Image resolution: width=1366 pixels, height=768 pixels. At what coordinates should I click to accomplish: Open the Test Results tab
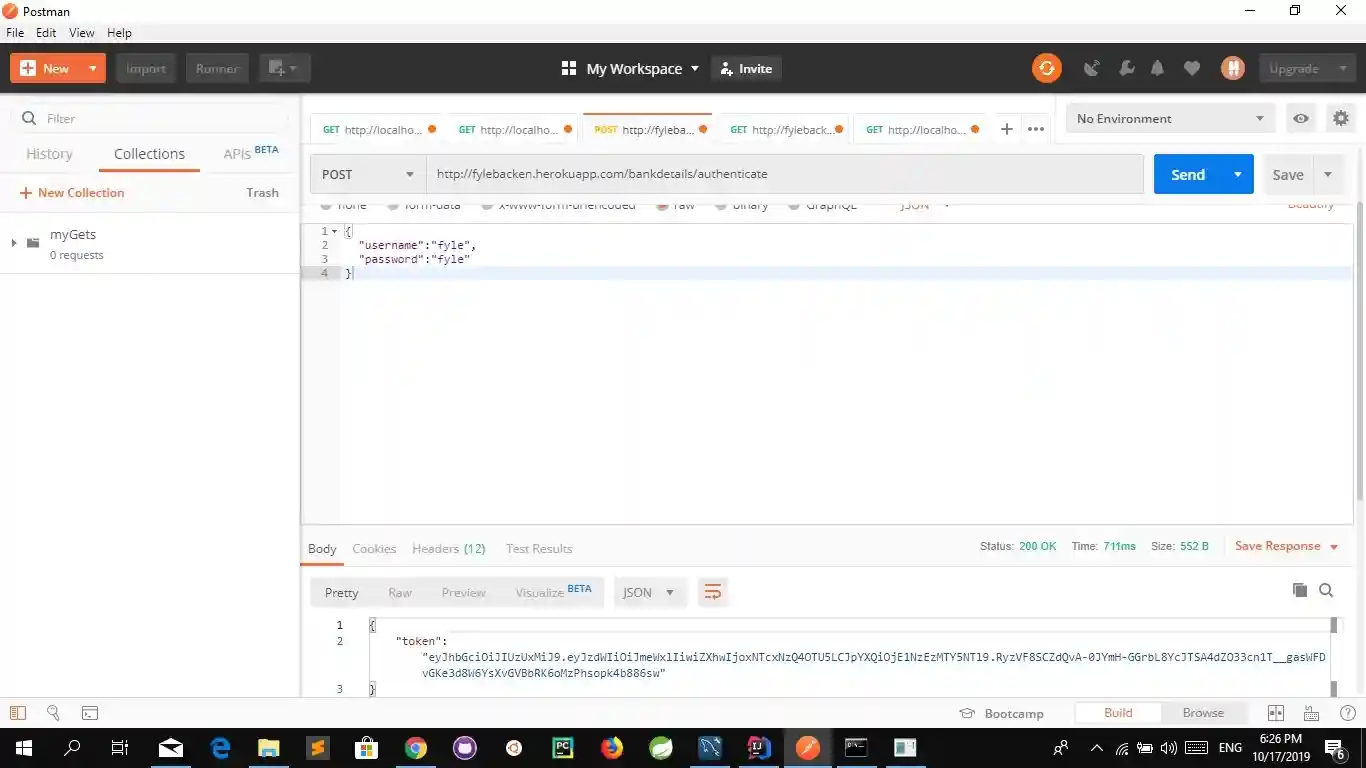coord(539,548)
